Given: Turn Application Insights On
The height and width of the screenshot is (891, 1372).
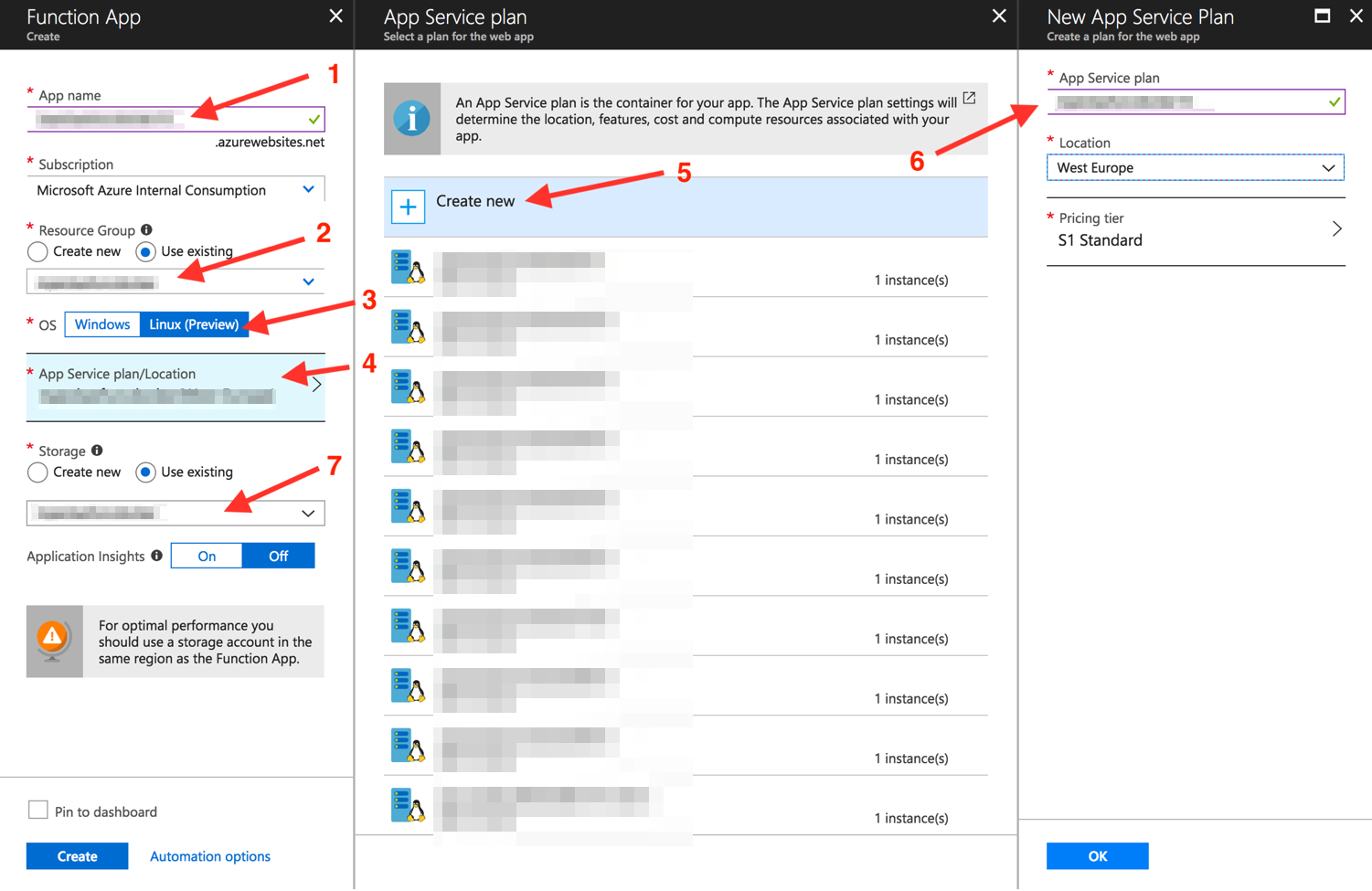Looking at the screenshot, I should point(207,556).
